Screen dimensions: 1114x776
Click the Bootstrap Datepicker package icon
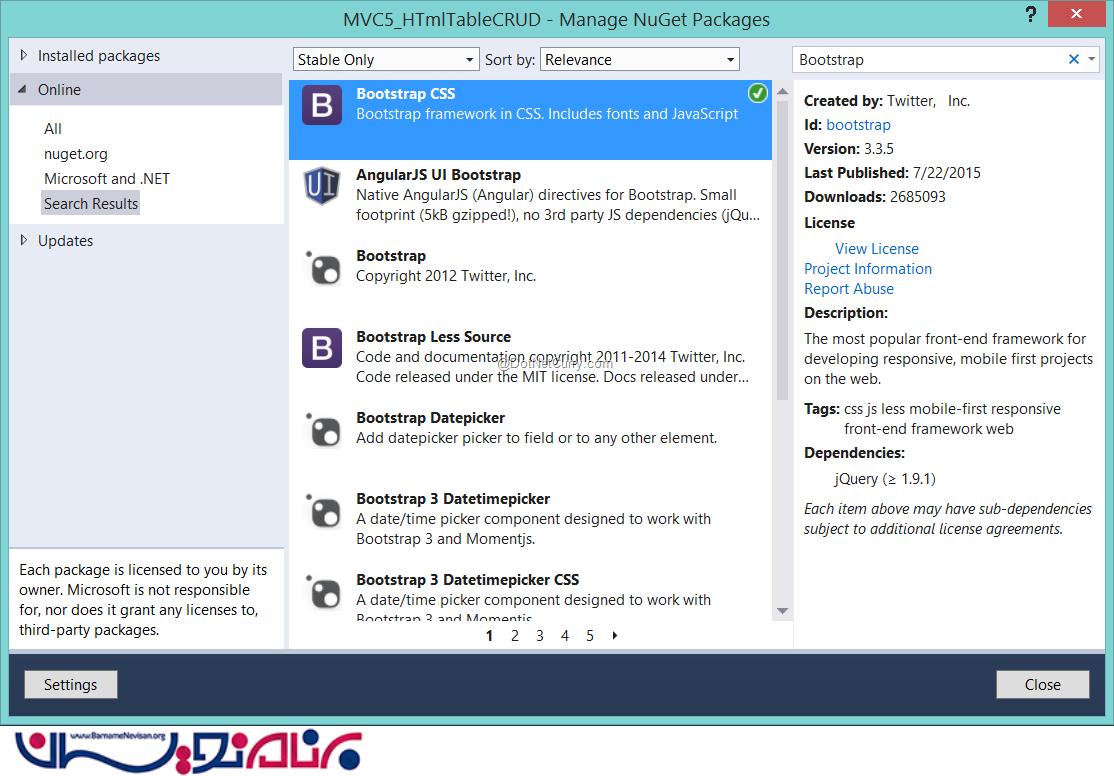point(322,429)
